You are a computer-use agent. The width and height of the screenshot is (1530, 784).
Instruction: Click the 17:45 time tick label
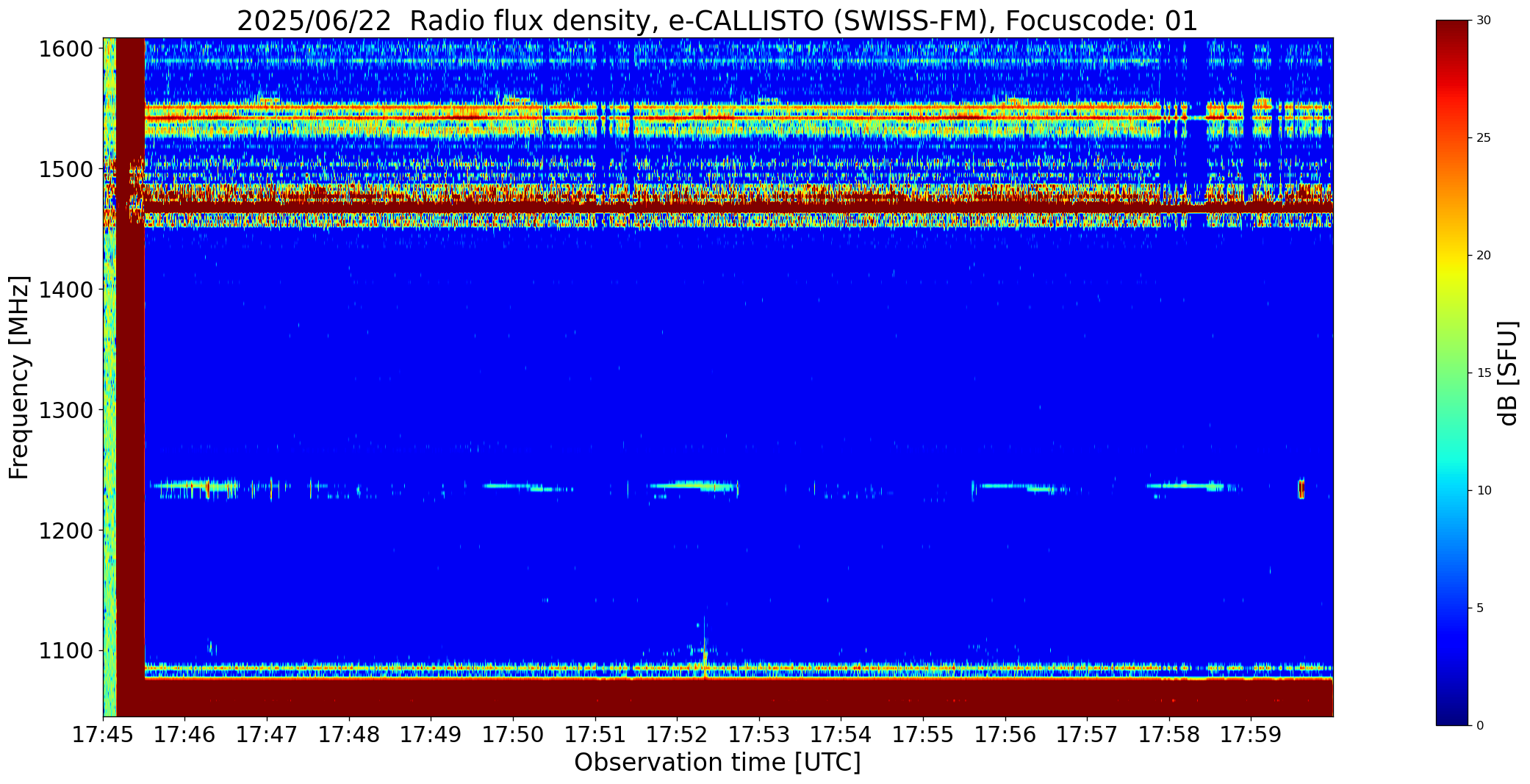[103, 735]
